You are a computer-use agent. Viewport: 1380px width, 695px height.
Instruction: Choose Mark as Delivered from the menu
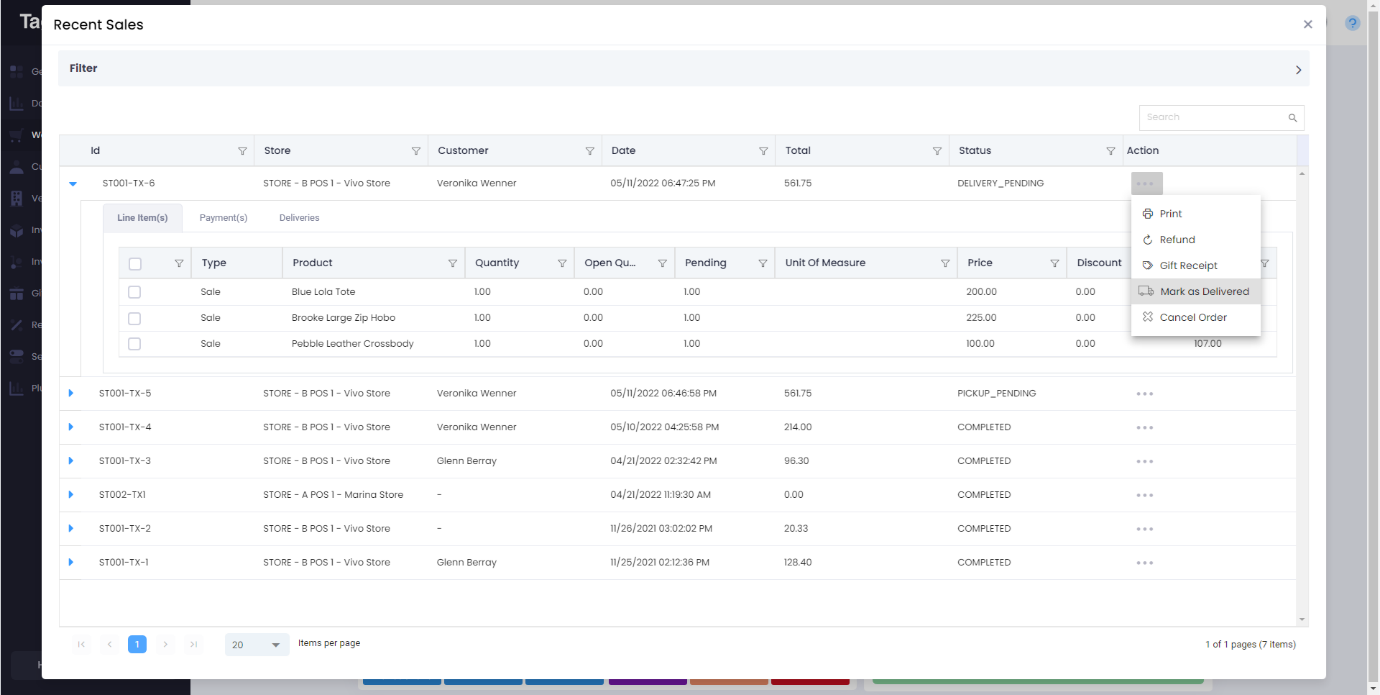coord(1203,292)
